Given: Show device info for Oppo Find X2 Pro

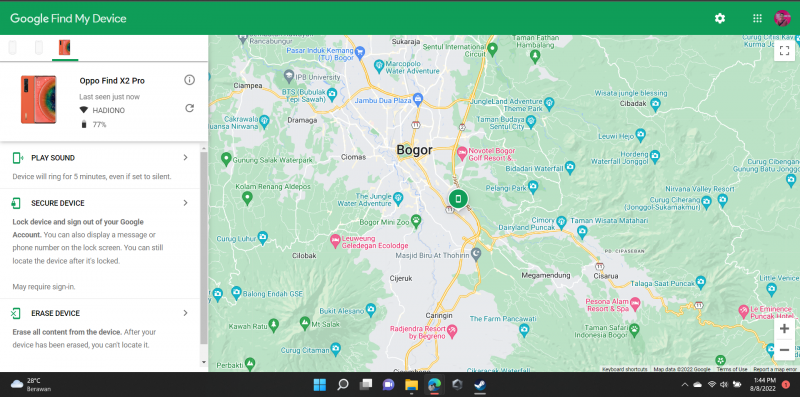Looking at the screenshot, I should 189,80.
